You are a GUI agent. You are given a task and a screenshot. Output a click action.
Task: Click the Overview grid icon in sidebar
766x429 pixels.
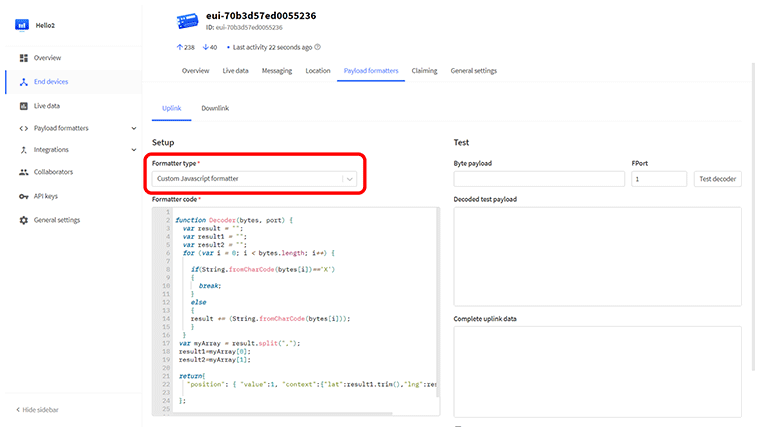[23, 58]
